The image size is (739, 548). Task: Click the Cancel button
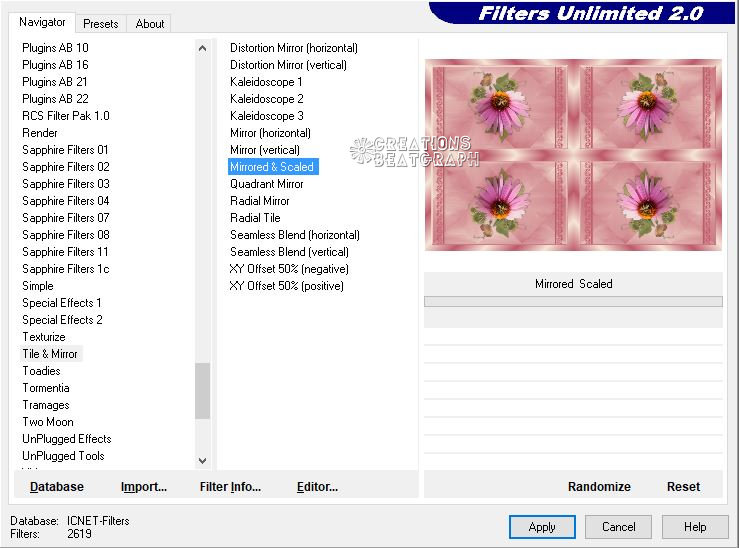point(618,527)
